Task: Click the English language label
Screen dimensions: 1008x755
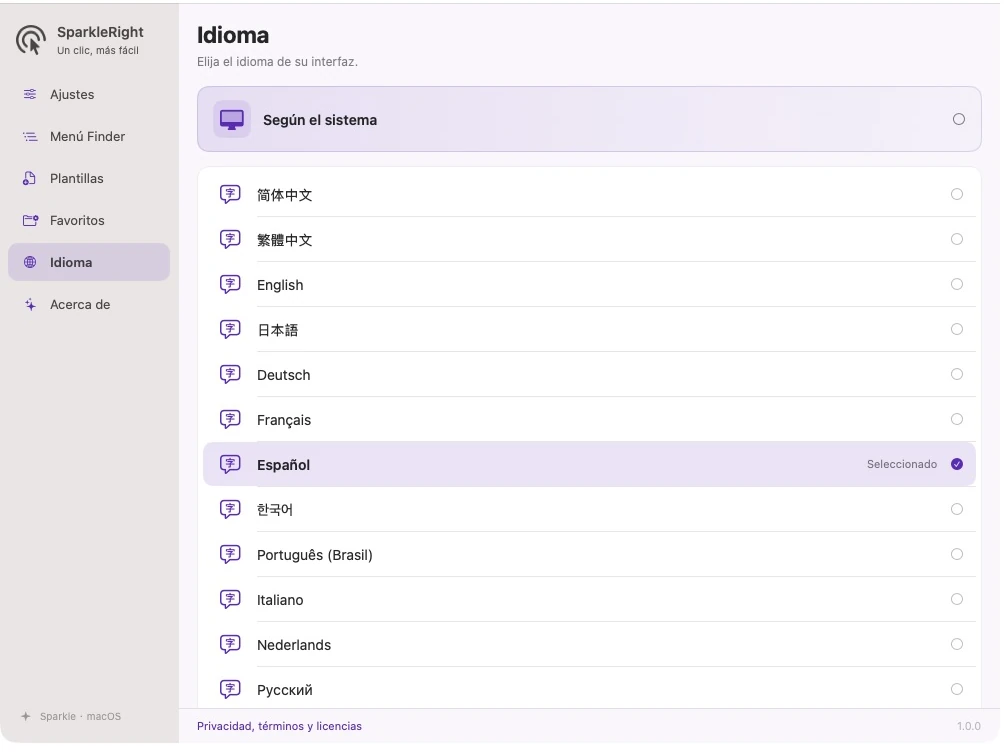Action: click(280, 285)
